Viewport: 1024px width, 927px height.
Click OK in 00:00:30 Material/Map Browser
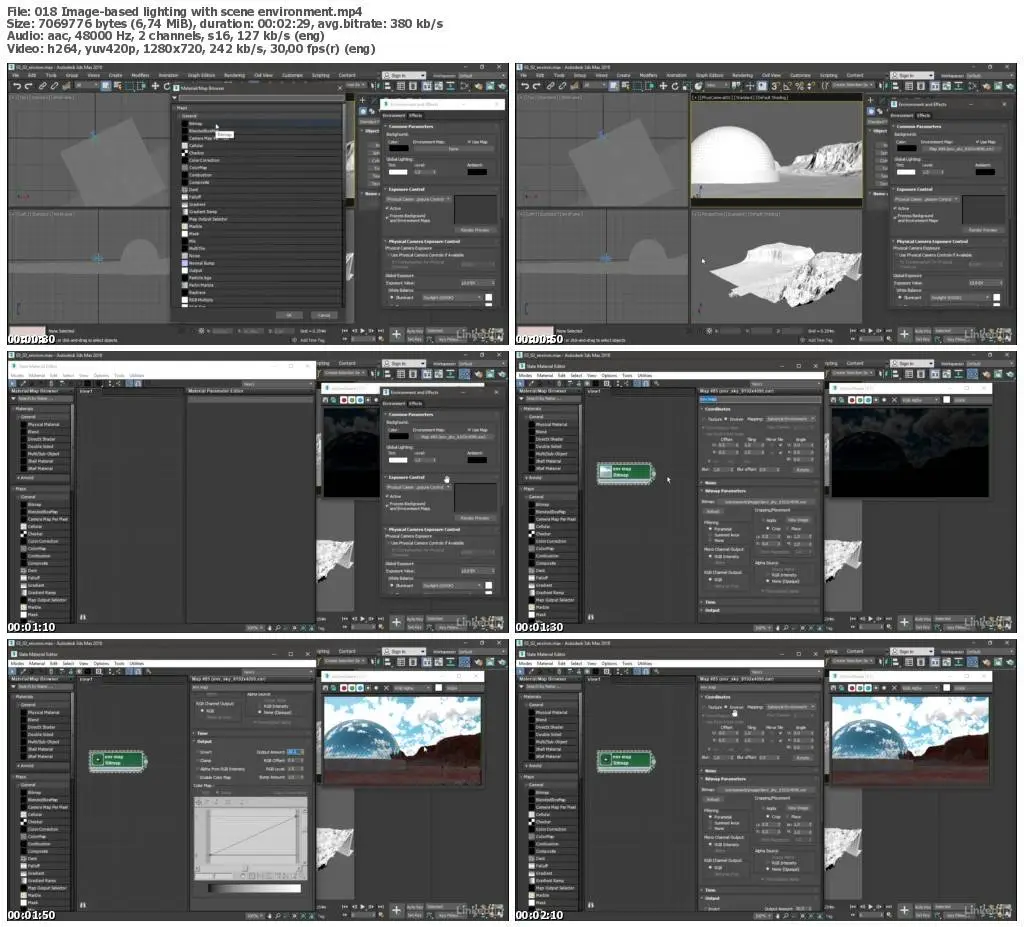(x=289, y=315)
